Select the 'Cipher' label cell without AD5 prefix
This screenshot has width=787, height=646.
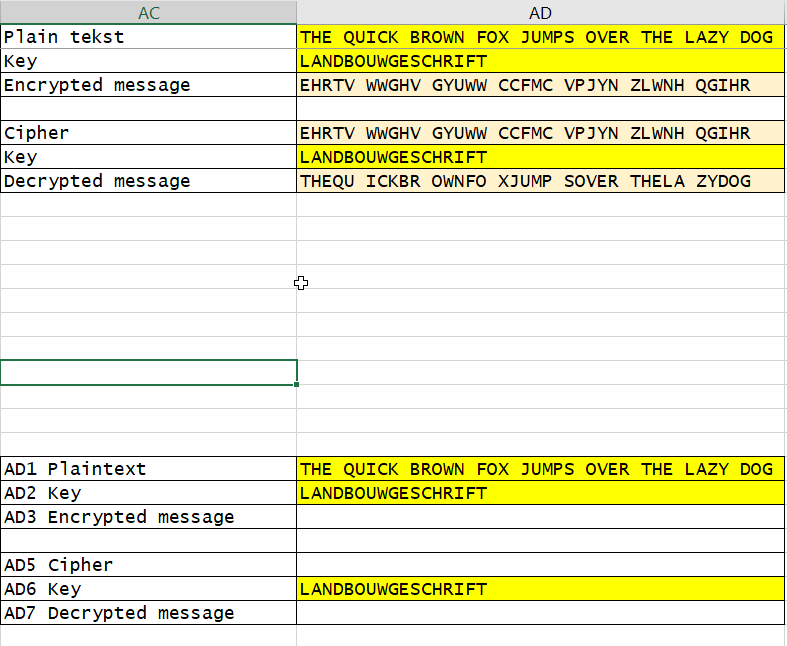point(148,133)
